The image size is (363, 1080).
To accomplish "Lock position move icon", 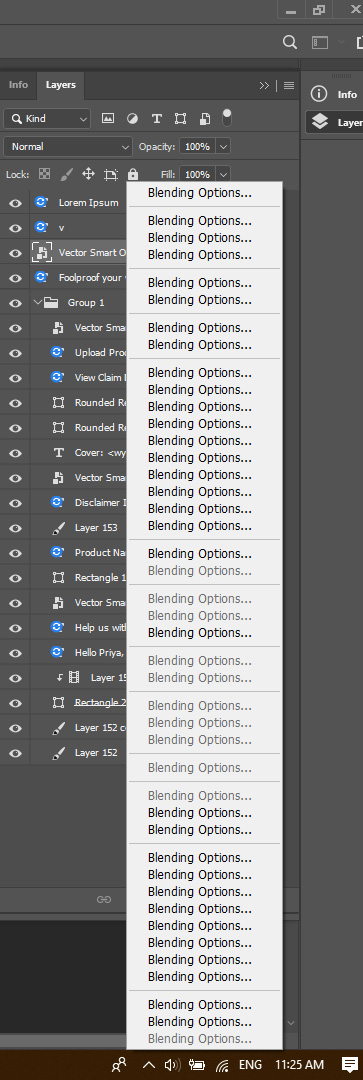I will (88, 174).
